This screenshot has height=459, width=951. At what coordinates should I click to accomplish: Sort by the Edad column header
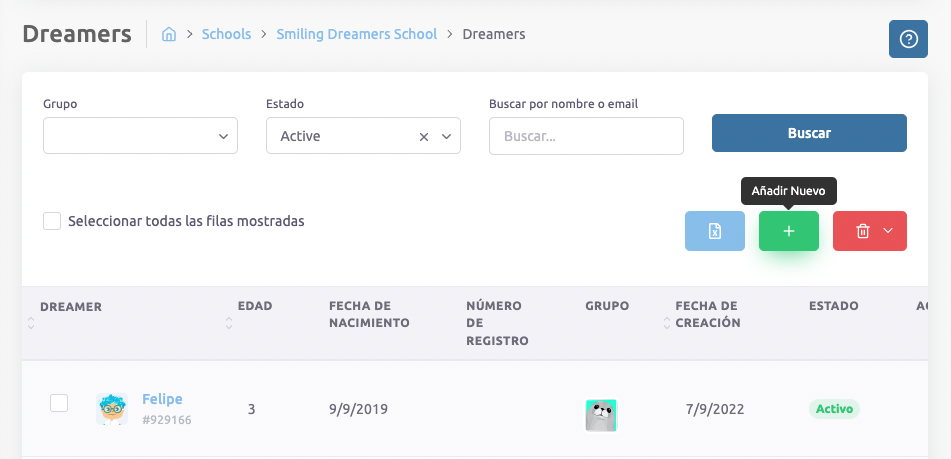pos(254,306)
